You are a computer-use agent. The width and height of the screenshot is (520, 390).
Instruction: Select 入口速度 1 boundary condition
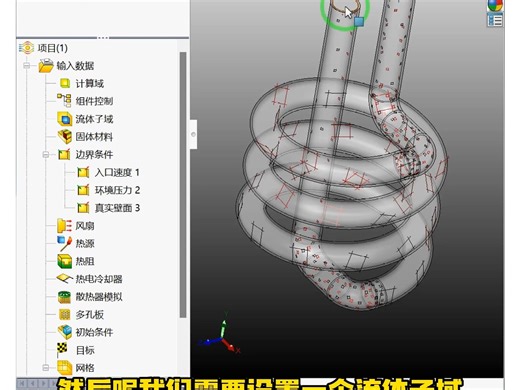coord(117,172)
